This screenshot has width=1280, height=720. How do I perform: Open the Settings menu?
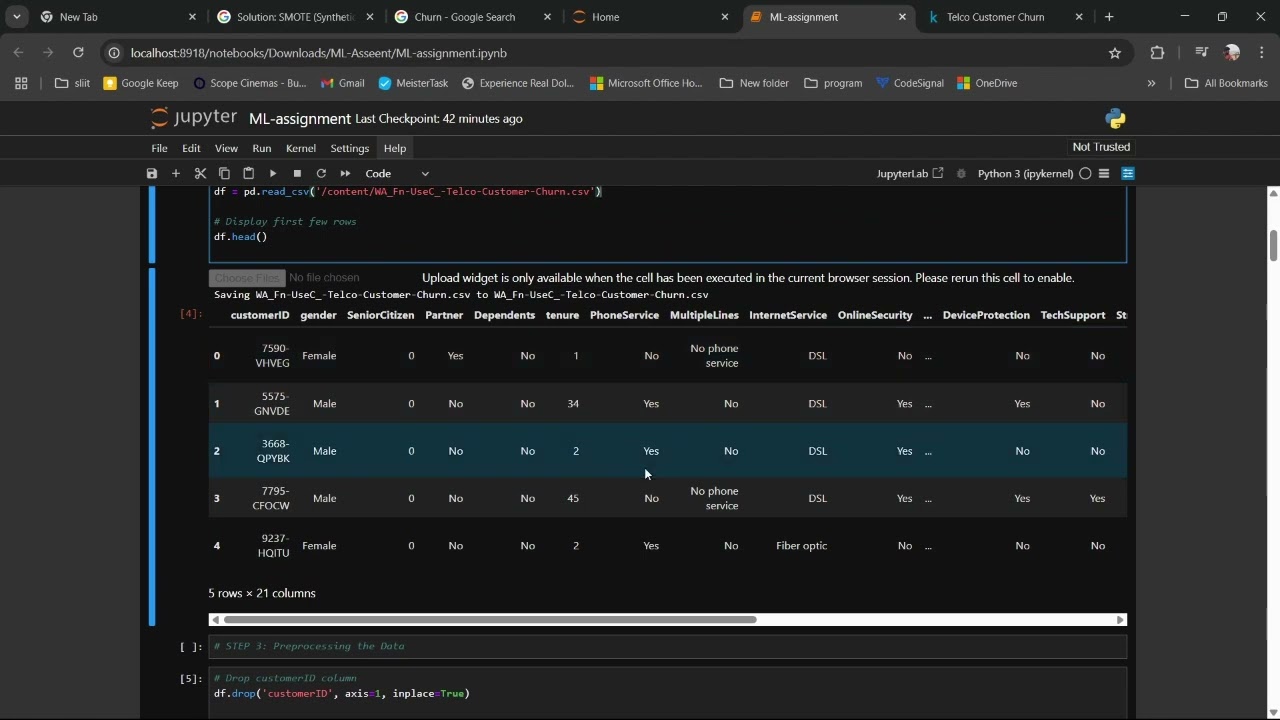(x=350, y=148)
